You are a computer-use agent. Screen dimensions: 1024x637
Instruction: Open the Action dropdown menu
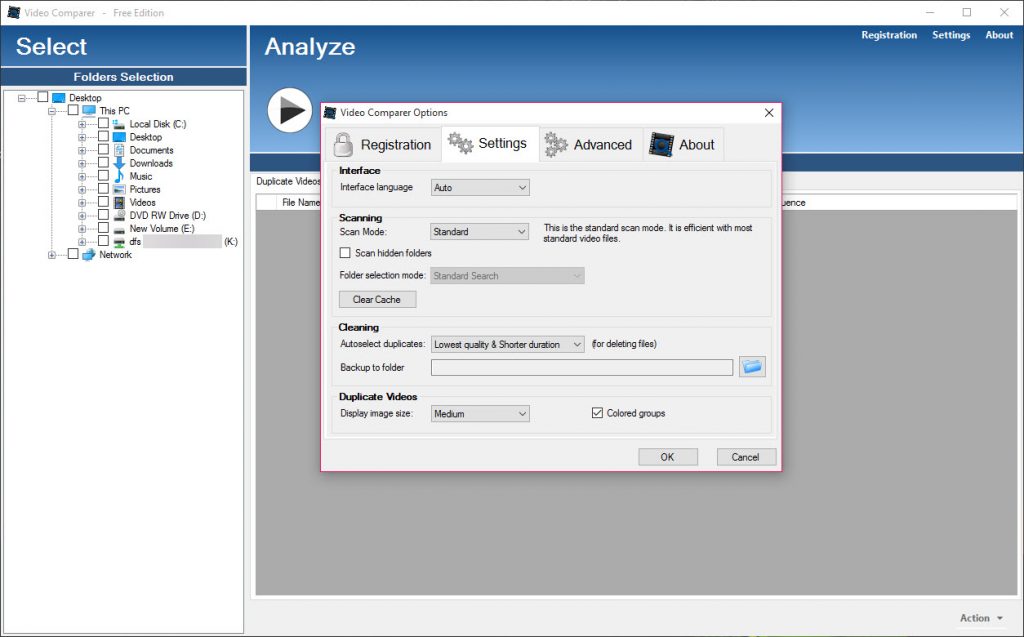click(x=981, y=617)
